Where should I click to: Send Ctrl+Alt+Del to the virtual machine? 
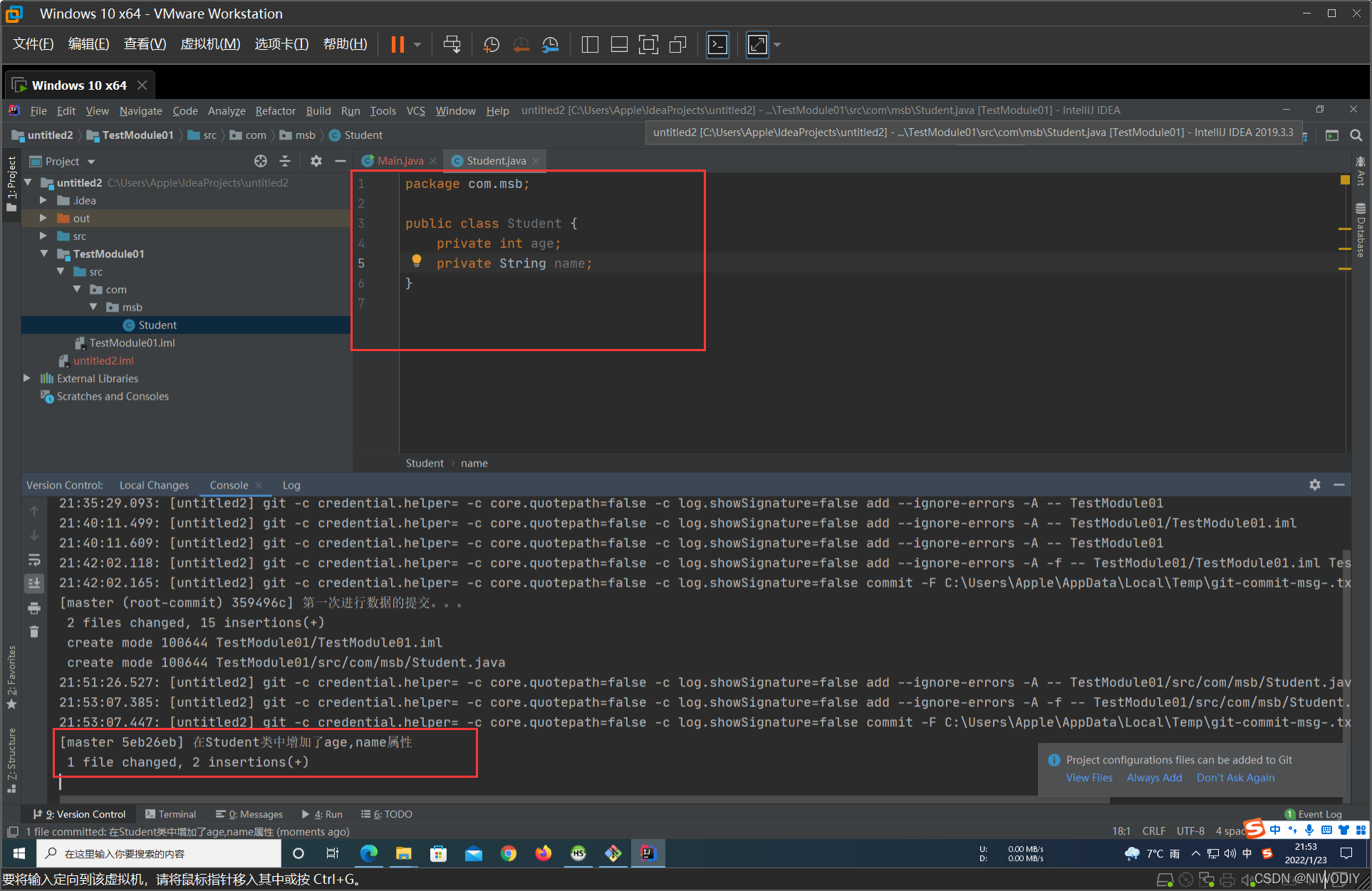coord(452,44)
